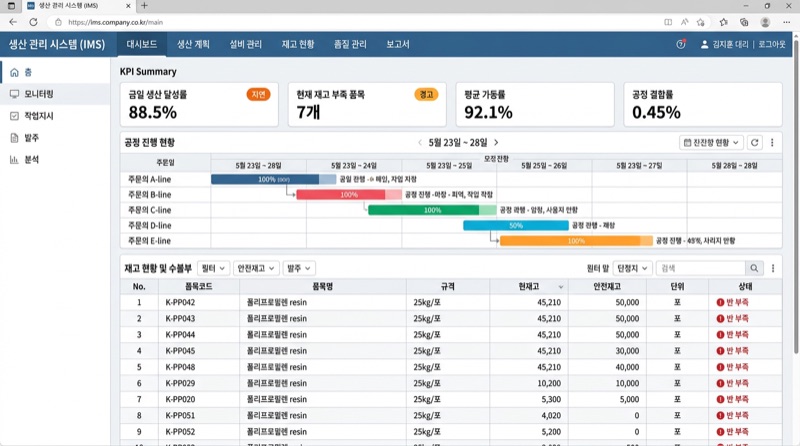The image size is (800, 446).
Task: Click the browser back arrow
Action: coord(13,22)
